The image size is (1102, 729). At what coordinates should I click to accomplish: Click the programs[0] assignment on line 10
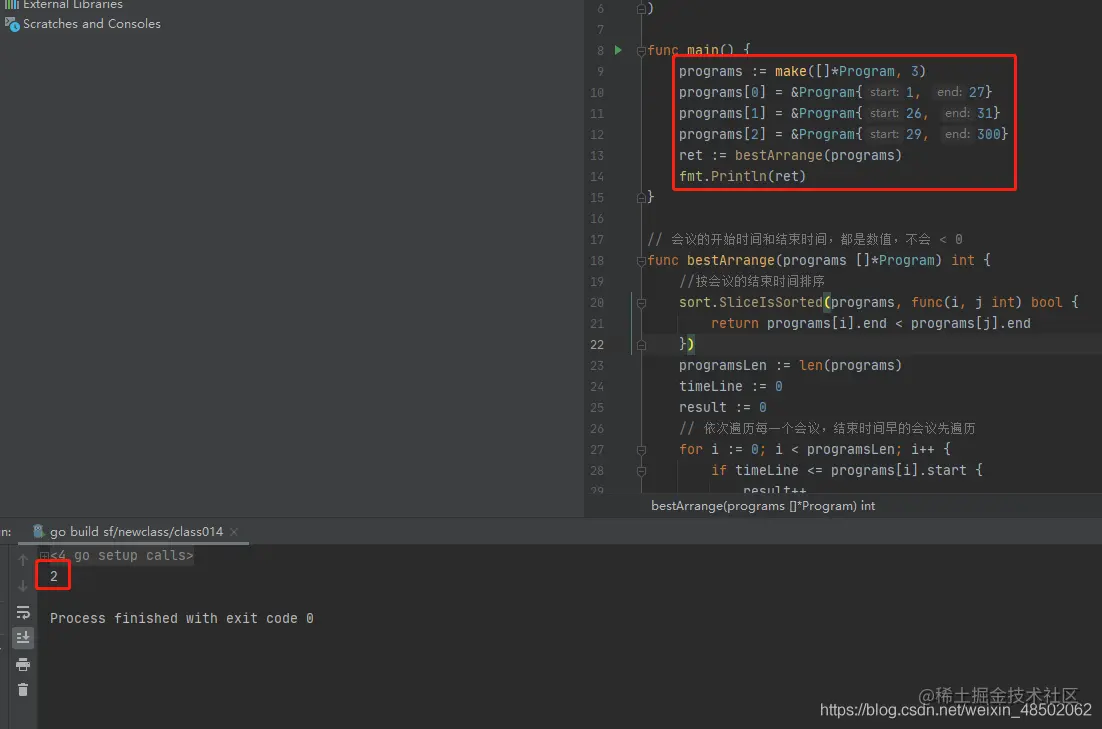click(x=835, y=92)
